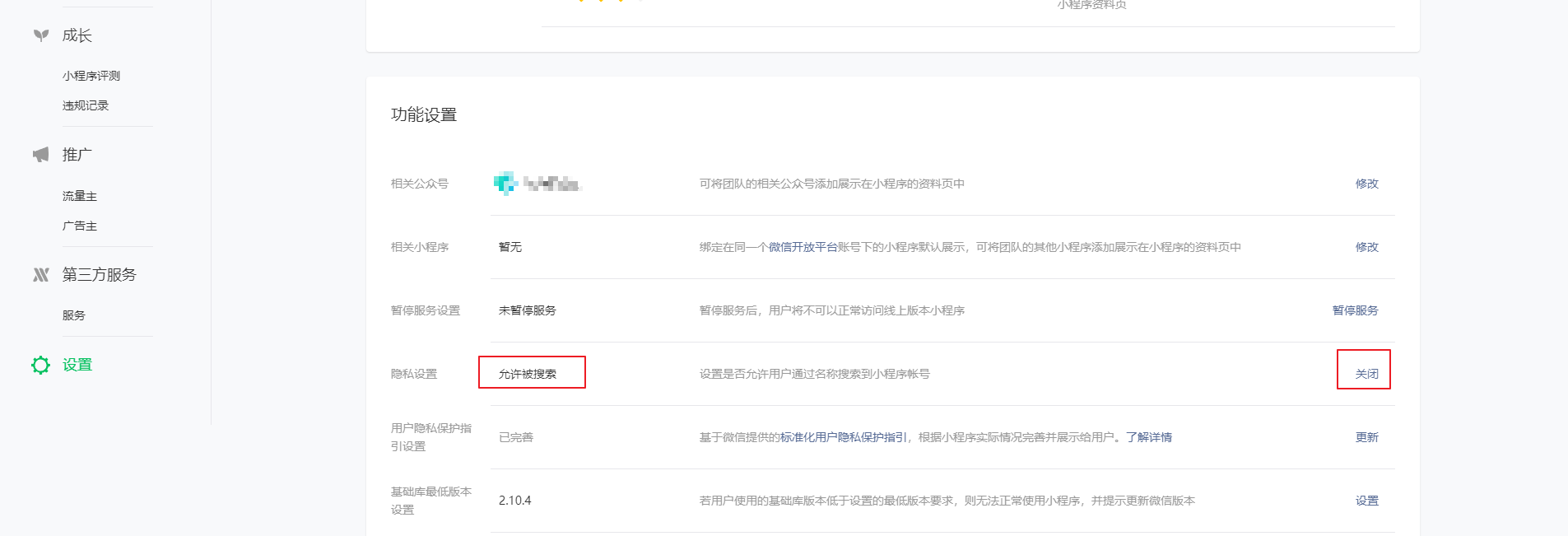
Task: Click the 隐私设置 row label
Action: 414,374
